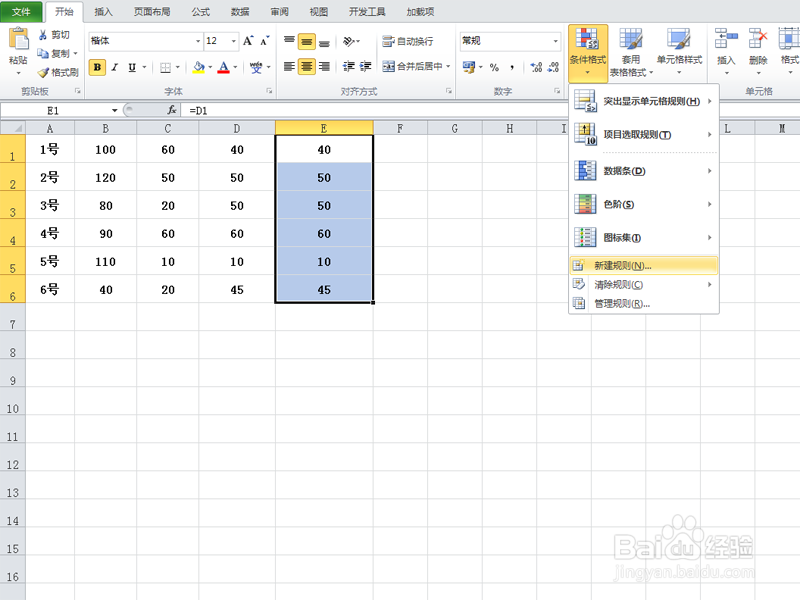Open the font name dropdown 楷体
Image resolution: width=800 pixels, height=600 pixels.
tap(198, 41)
